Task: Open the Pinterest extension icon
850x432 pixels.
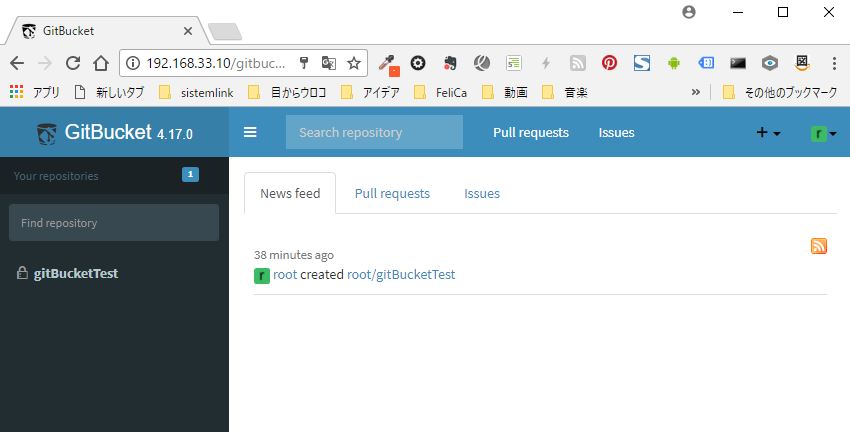Action: [x=609, y=63]
